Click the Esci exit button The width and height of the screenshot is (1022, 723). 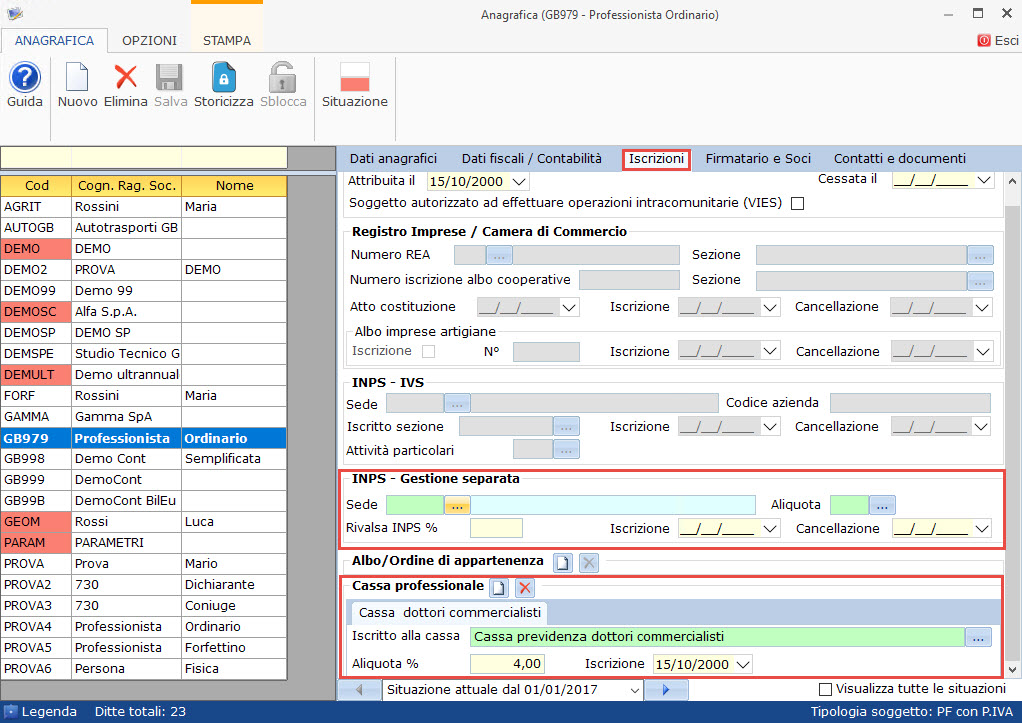[x=998, y=41]
